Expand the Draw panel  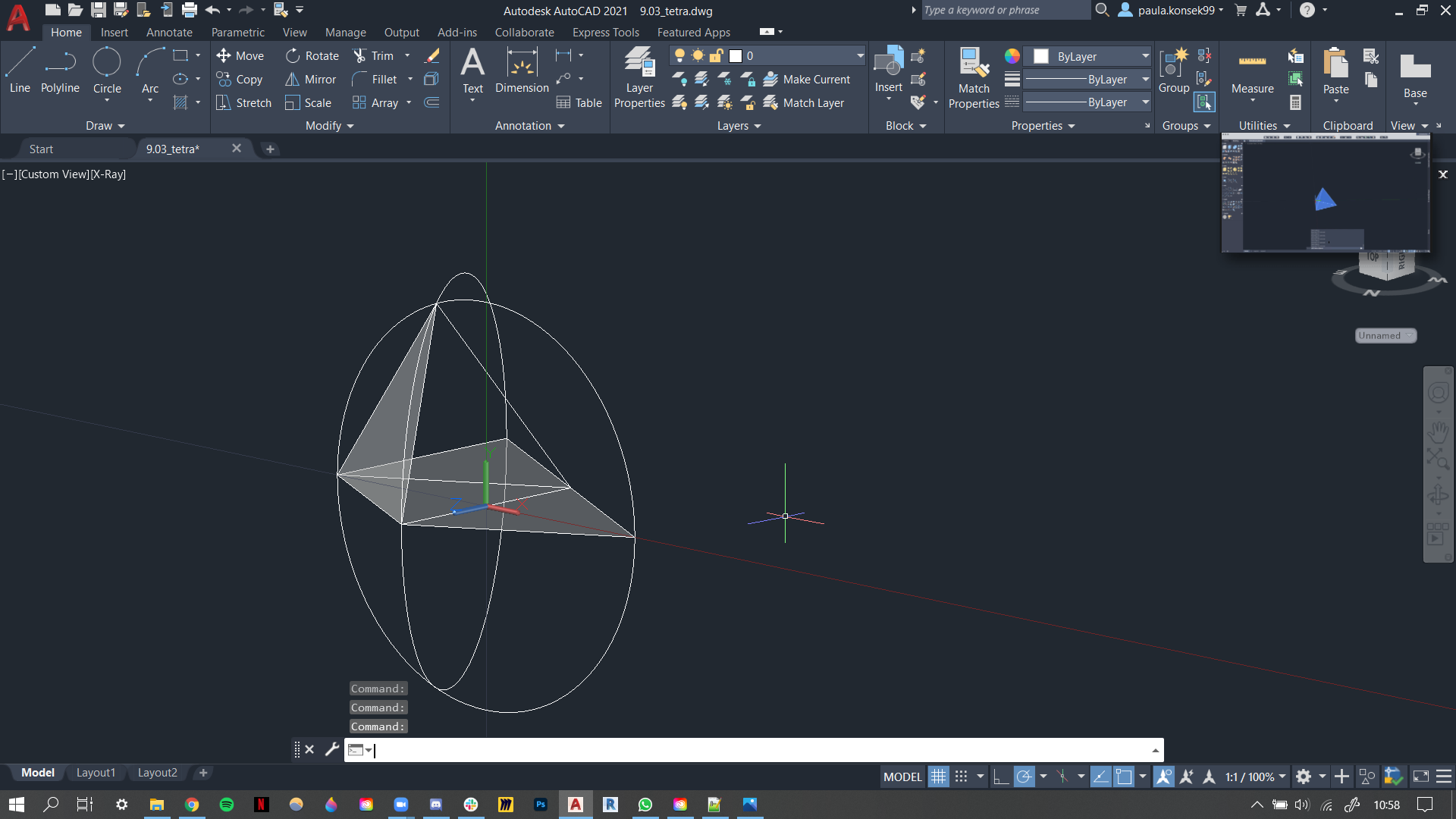coord(105,126)
